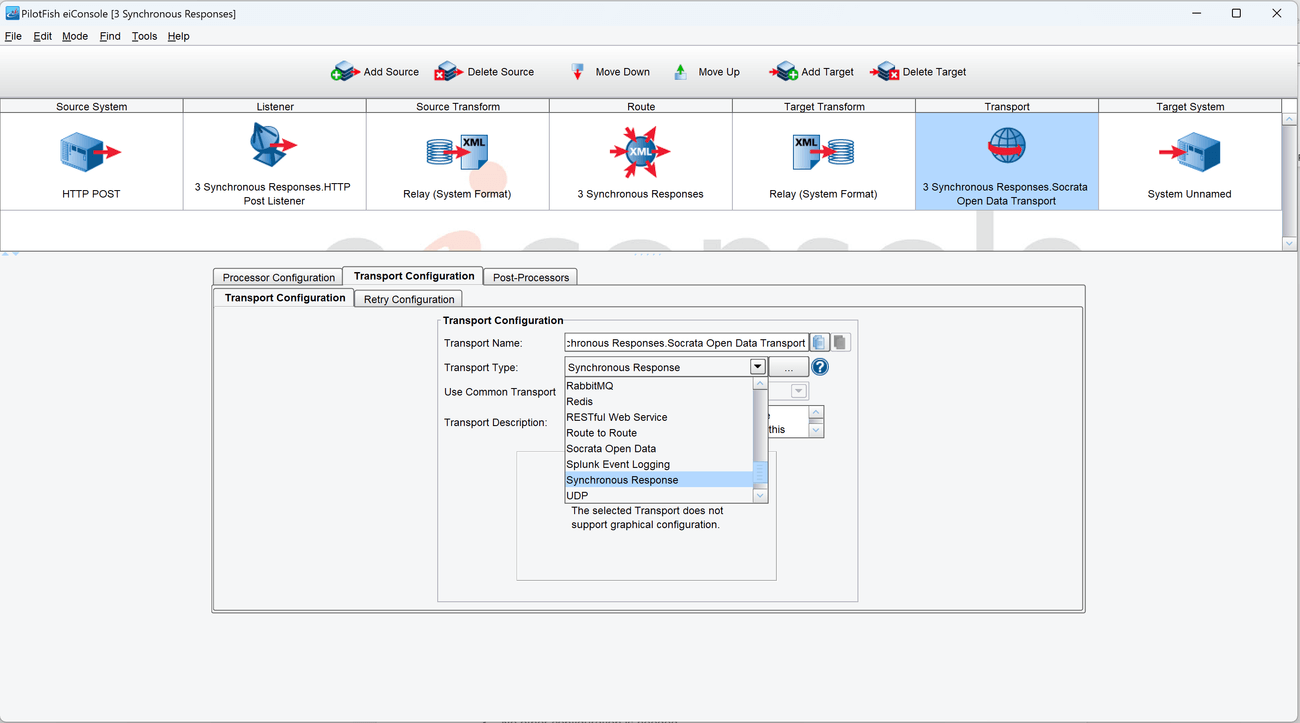The width and height of the screenshot is (1300, 723).
Task: Open the Mode menu
Action: click(x=75, y=36)
